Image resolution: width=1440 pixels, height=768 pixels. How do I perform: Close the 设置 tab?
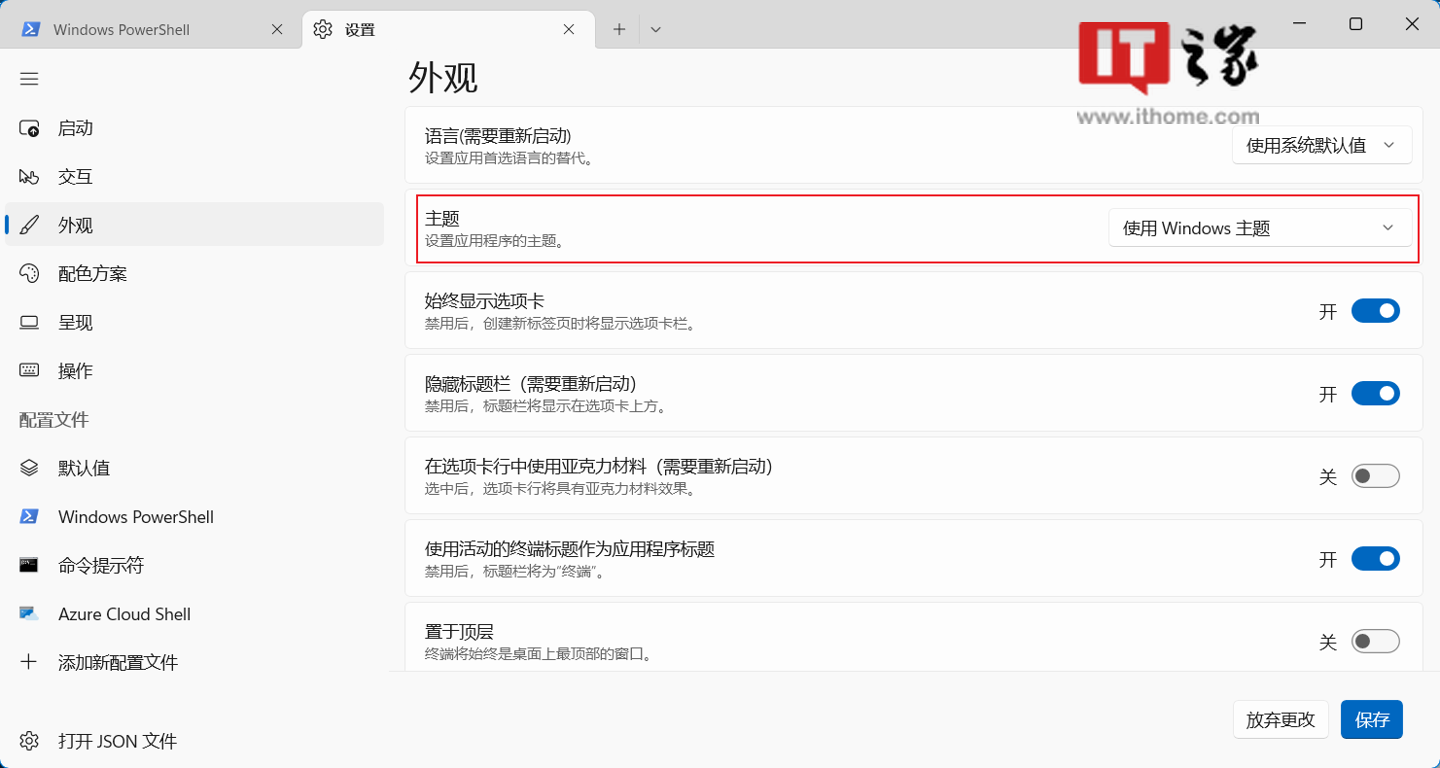pos(569,29)
